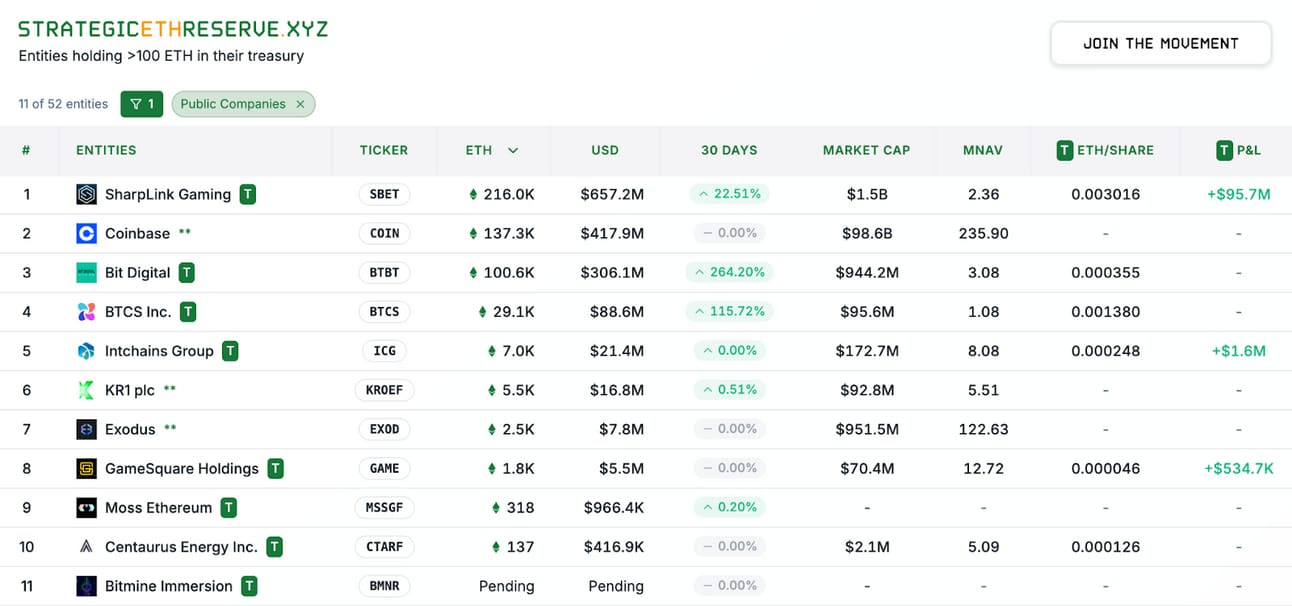Click the 115.72% 30-day change badge

click(729, 312)
